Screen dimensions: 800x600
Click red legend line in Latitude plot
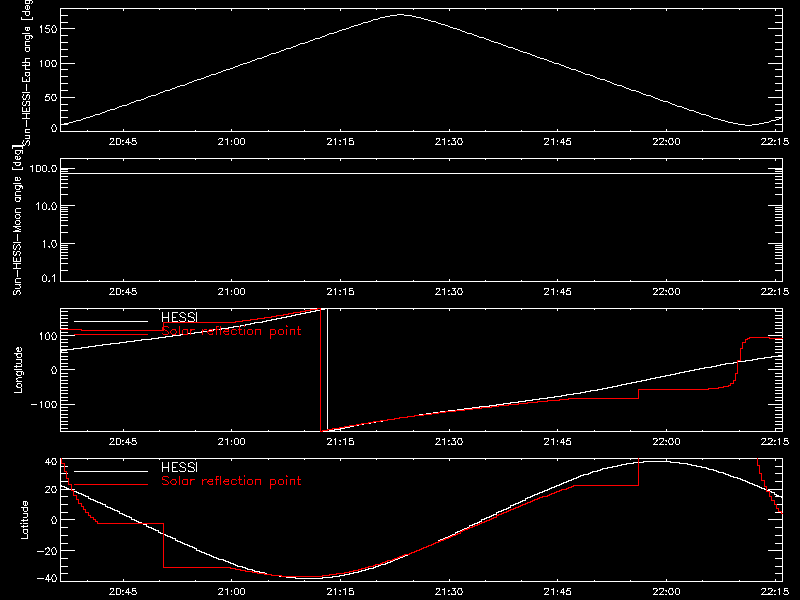111,485
